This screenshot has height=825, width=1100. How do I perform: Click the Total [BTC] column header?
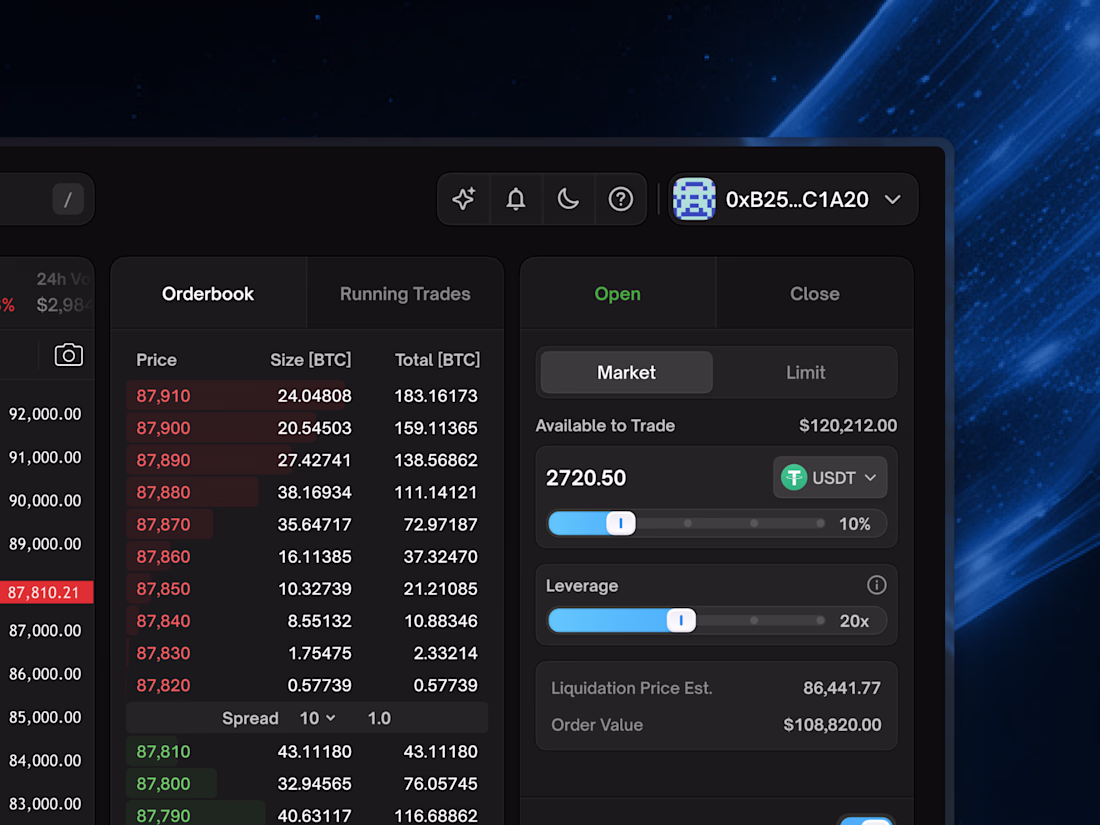click(437, 360)
